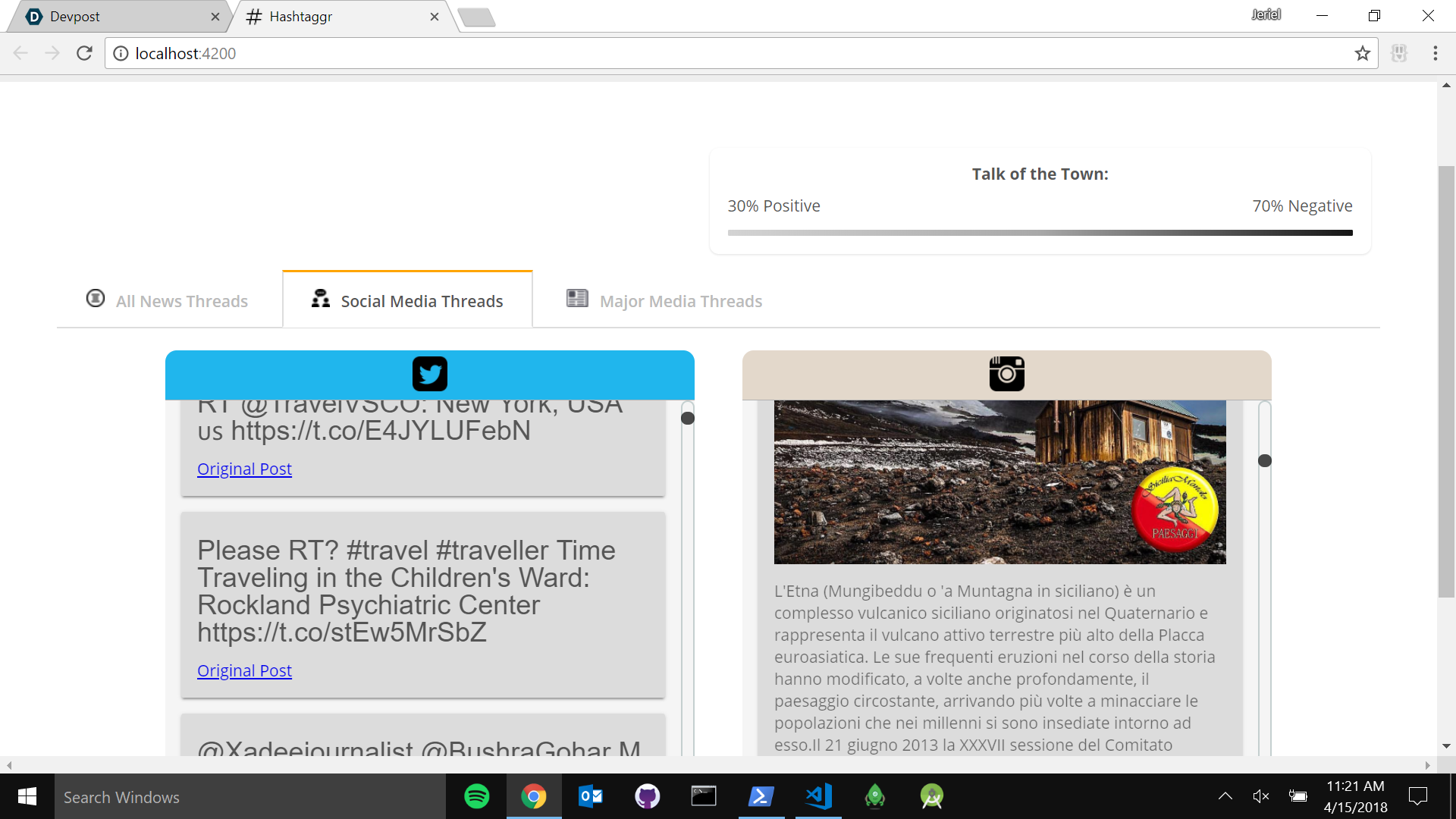Viewport: 1456px width, 819px height.
Task: Click the bookmark star icon
Action: tap(1362, 53)
